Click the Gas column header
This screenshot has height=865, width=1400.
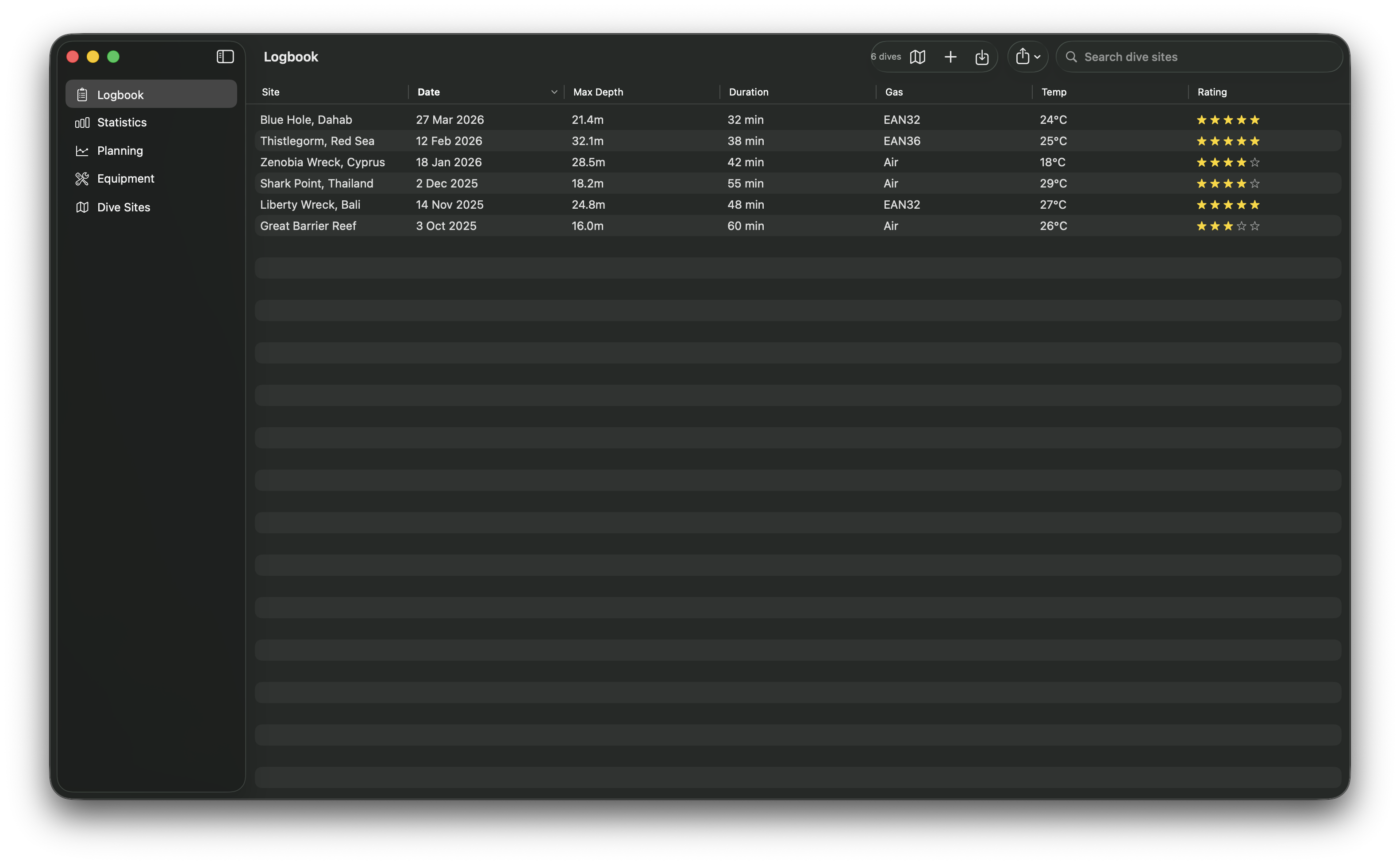(894, 92)
